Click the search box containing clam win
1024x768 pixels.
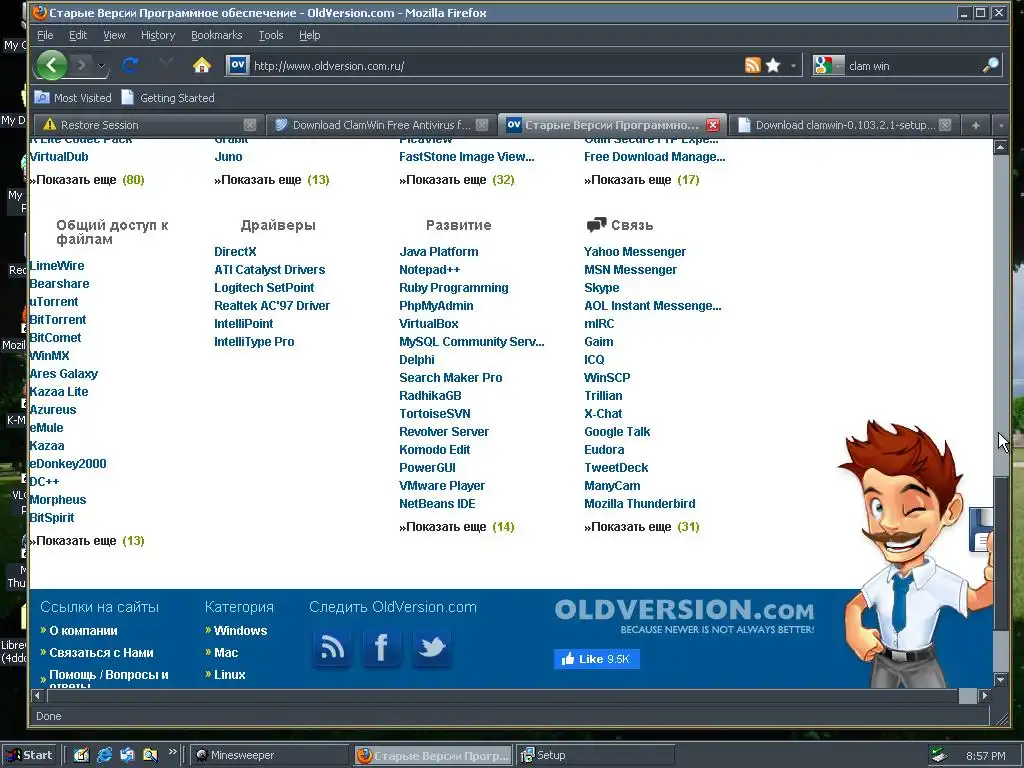coord(912,66)
